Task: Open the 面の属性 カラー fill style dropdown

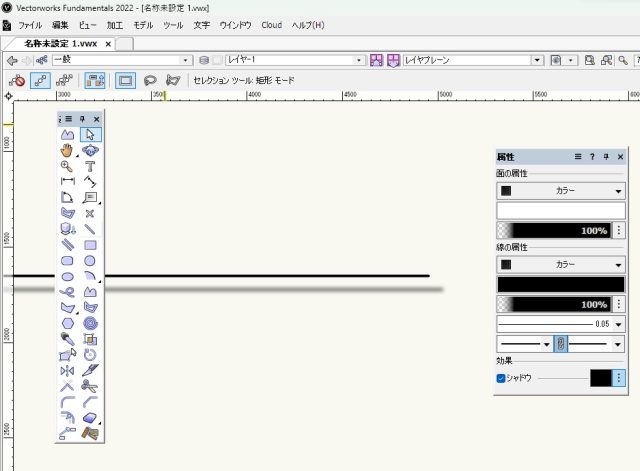Action: point(560,190)
